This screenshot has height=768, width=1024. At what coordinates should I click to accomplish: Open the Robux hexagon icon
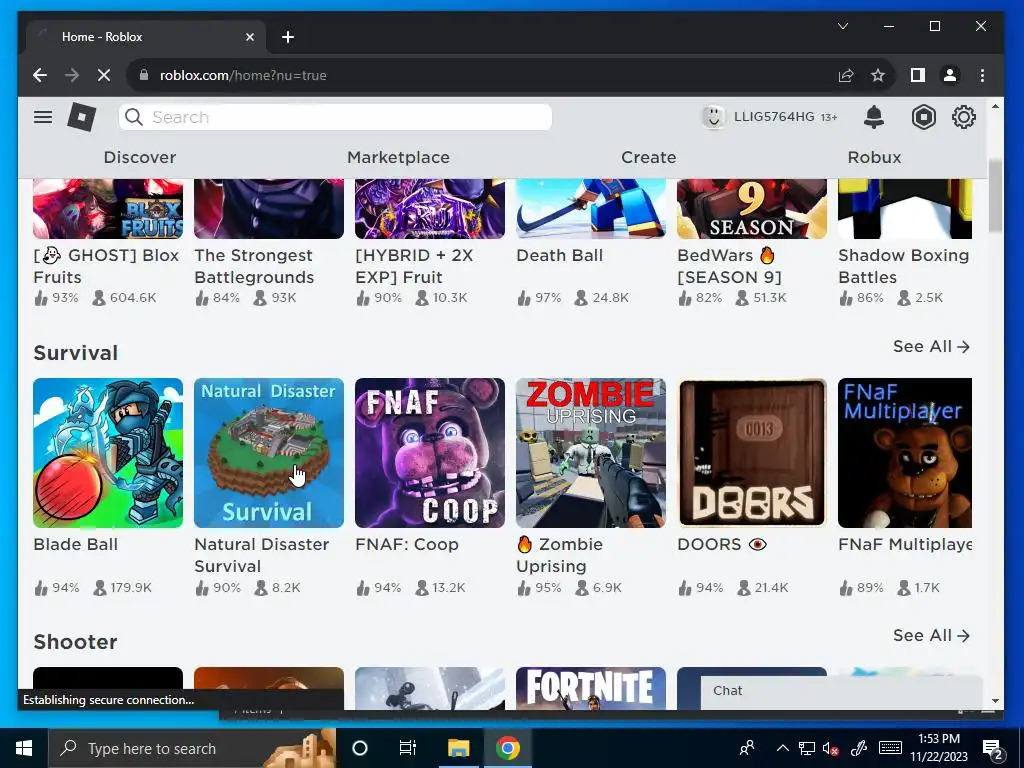tap(923, 117)
